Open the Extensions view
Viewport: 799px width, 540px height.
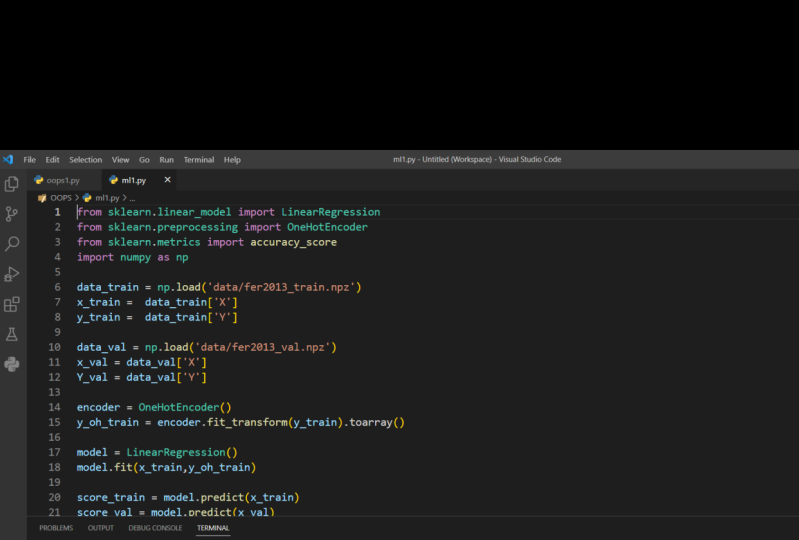coord(12,304)
